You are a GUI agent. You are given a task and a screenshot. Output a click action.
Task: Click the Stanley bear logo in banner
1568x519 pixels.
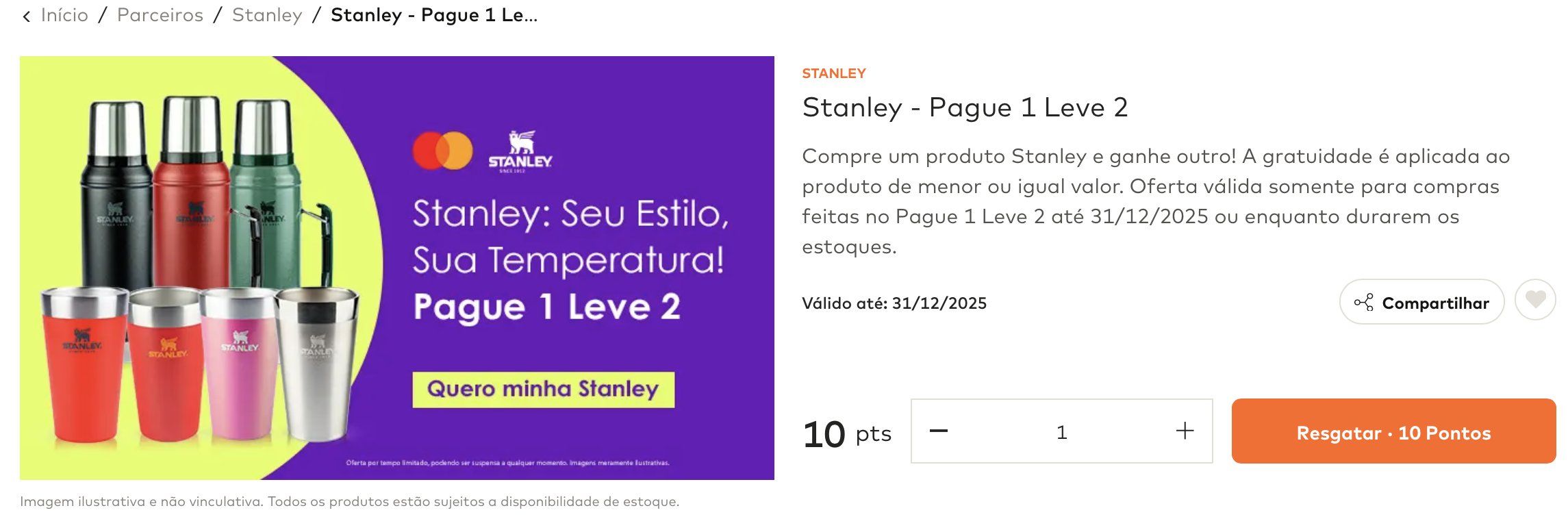(x=520, y=151)
